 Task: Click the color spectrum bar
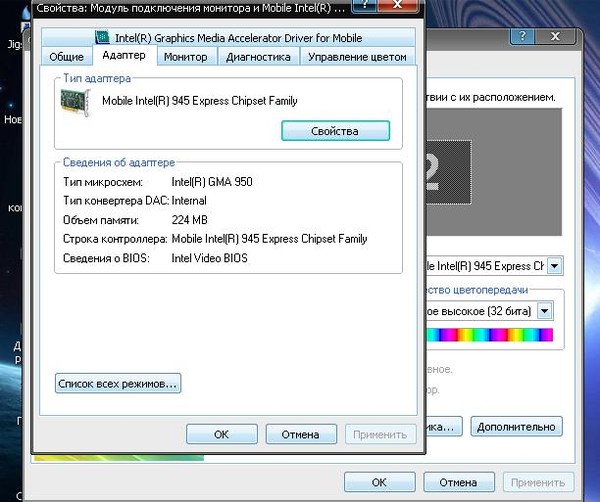pos(490,335)
